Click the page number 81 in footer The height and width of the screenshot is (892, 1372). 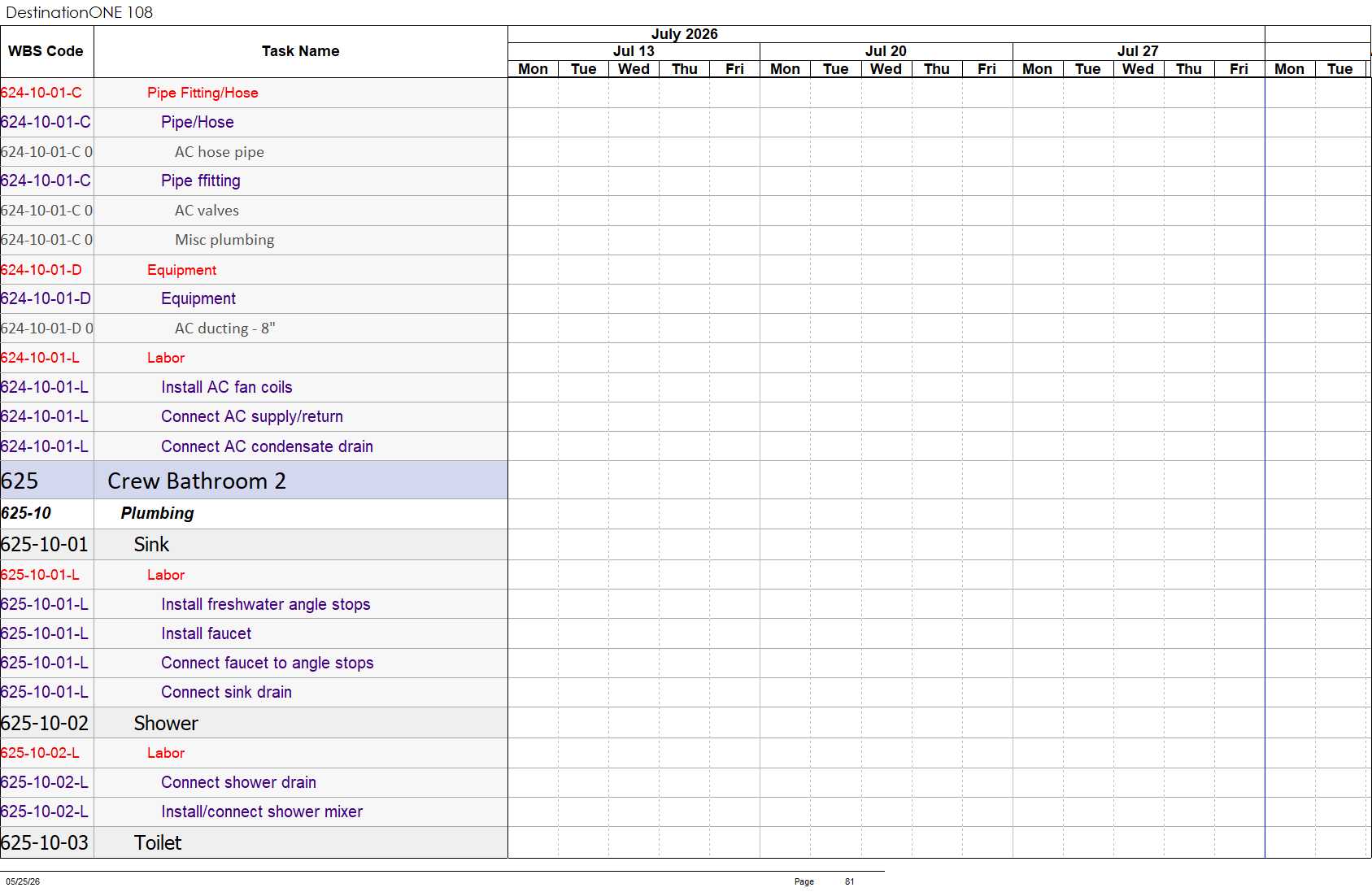pos(850,881)
